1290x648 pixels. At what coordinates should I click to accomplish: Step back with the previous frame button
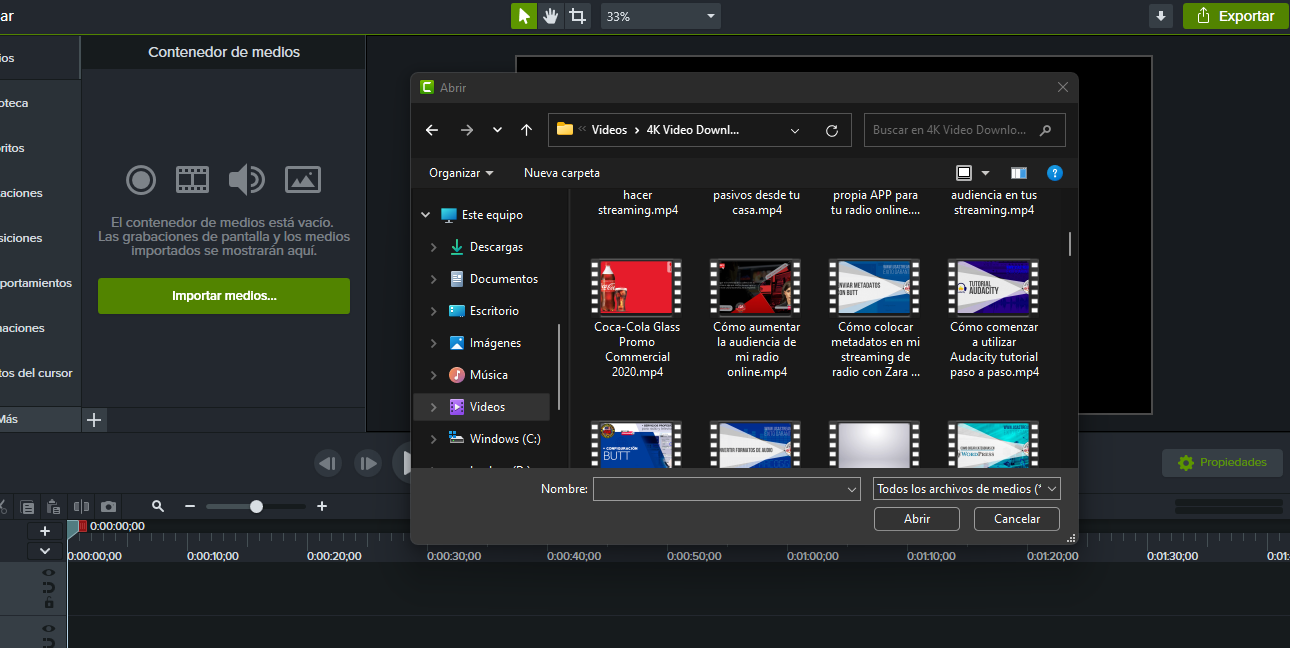tap(328, 463)
